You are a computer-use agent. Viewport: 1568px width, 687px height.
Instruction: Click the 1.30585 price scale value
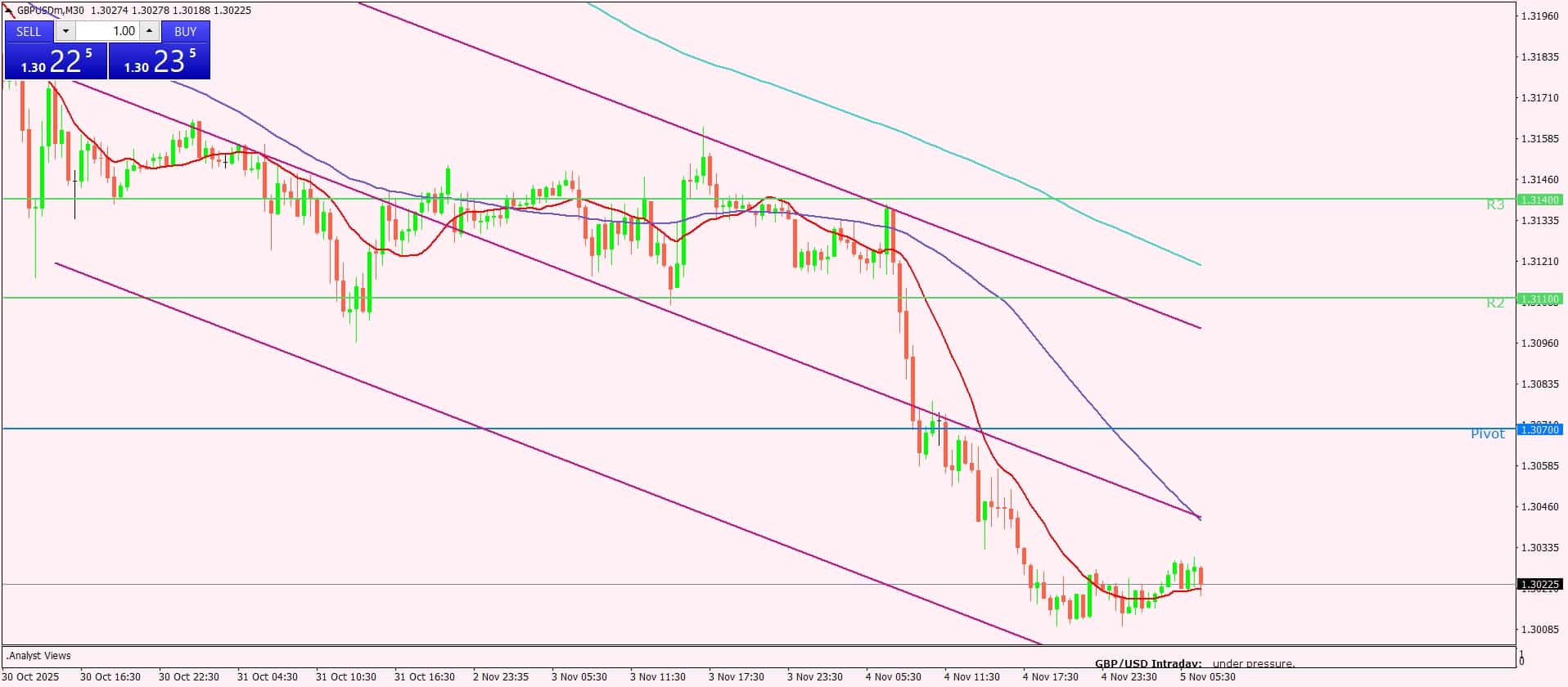coord(1539,465)
